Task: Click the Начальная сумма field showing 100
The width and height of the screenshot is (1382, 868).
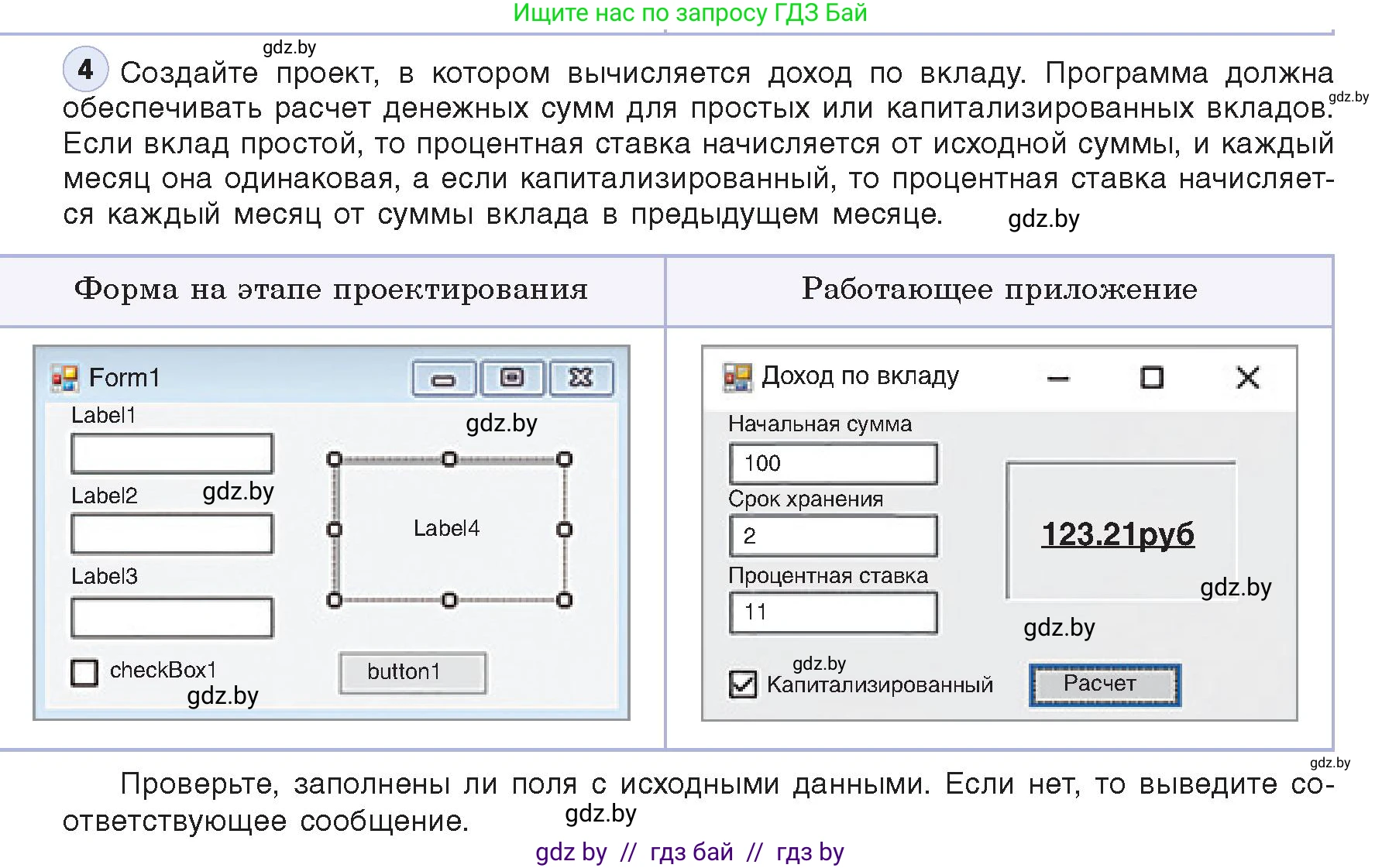Action: coord(833,462)
